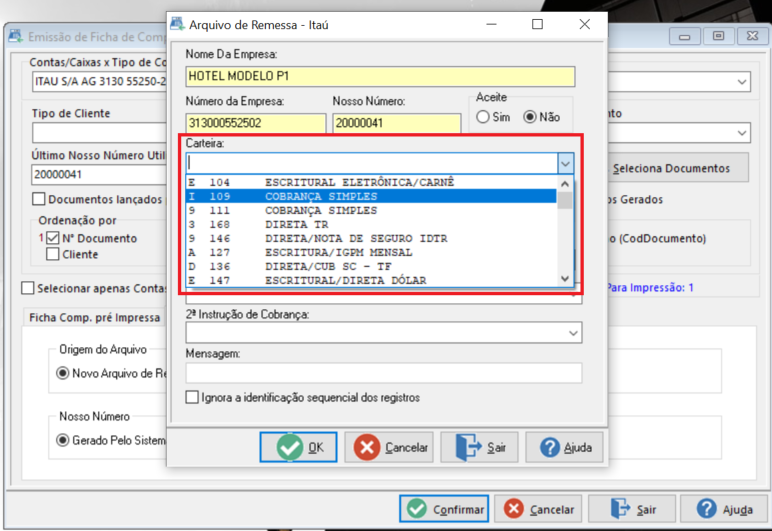
Task: Click the Número da Empresa field
Action: tap(256, 123)
